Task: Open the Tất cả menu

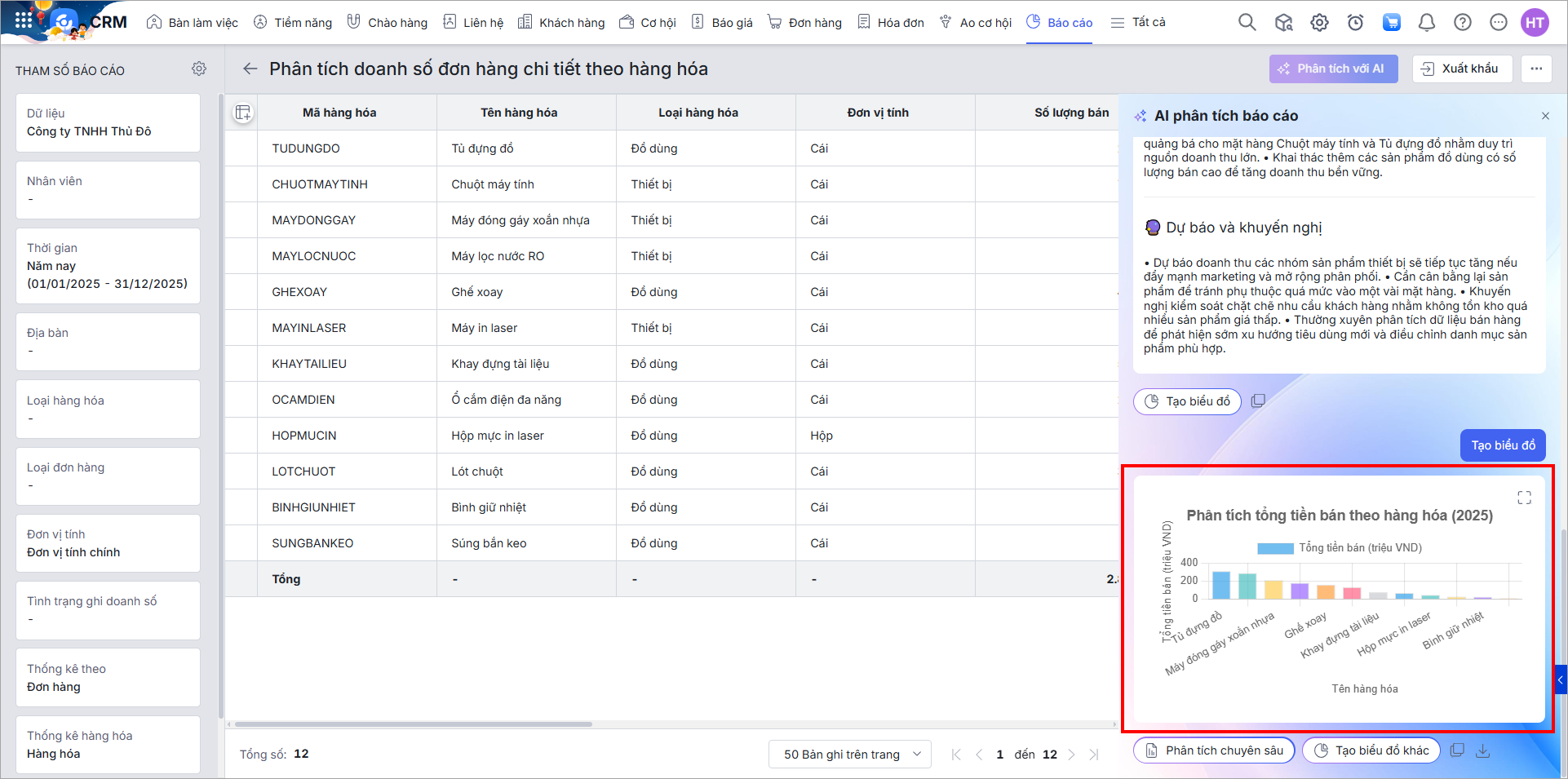Action: point(1139,22)
